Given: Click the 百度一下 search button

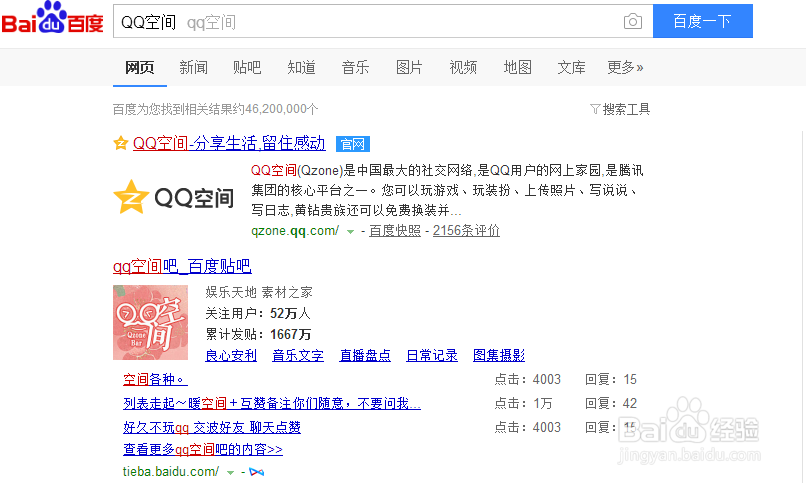Looking at the screenshot, I should [703, 21].
